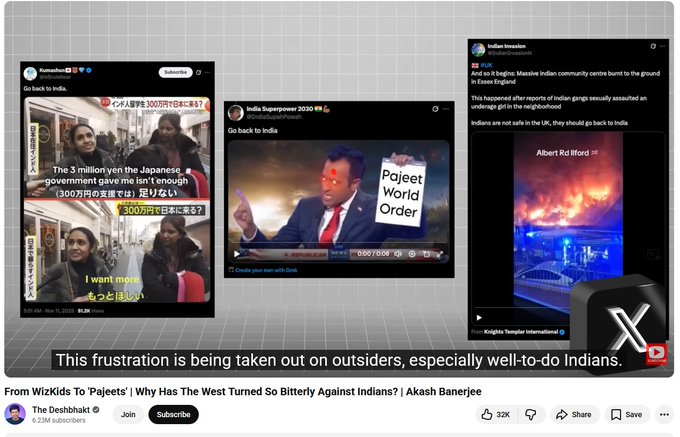Click the 6.23M subscribers count
680x437 pixels.
(59, 420)
